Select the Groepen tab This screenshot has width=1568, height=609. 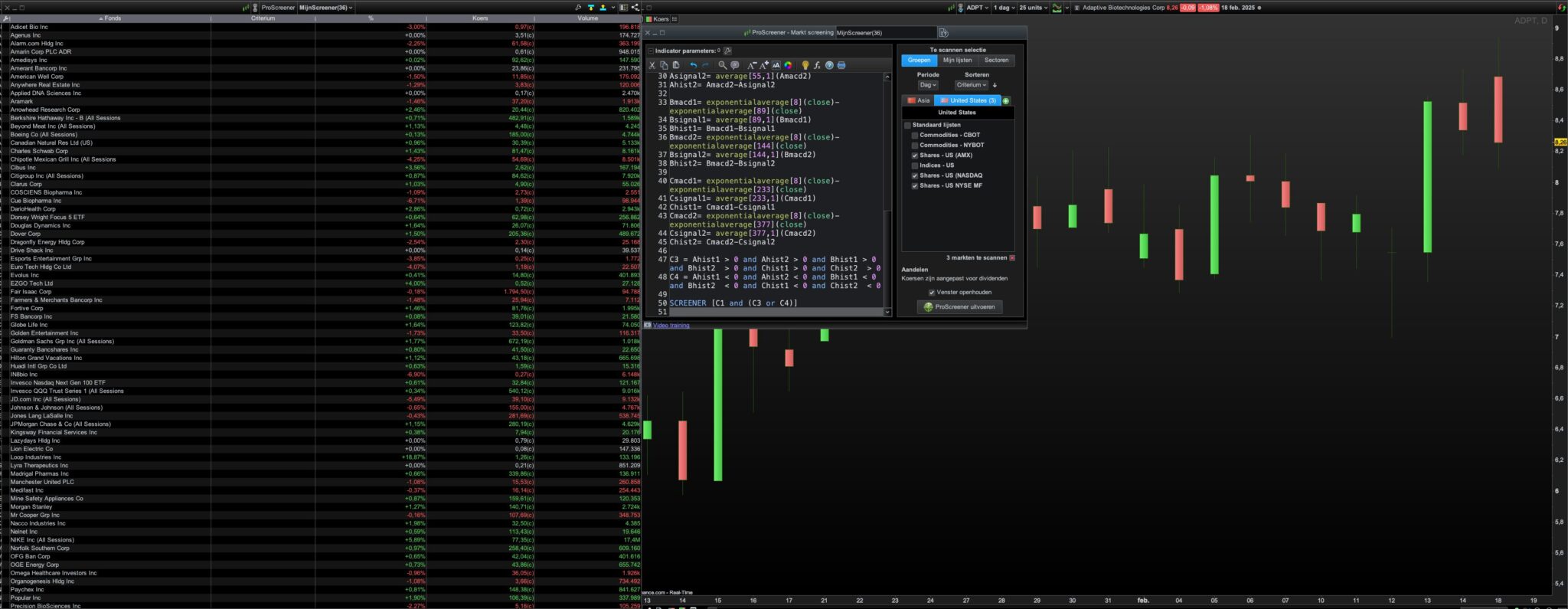[x=920, y=60]
